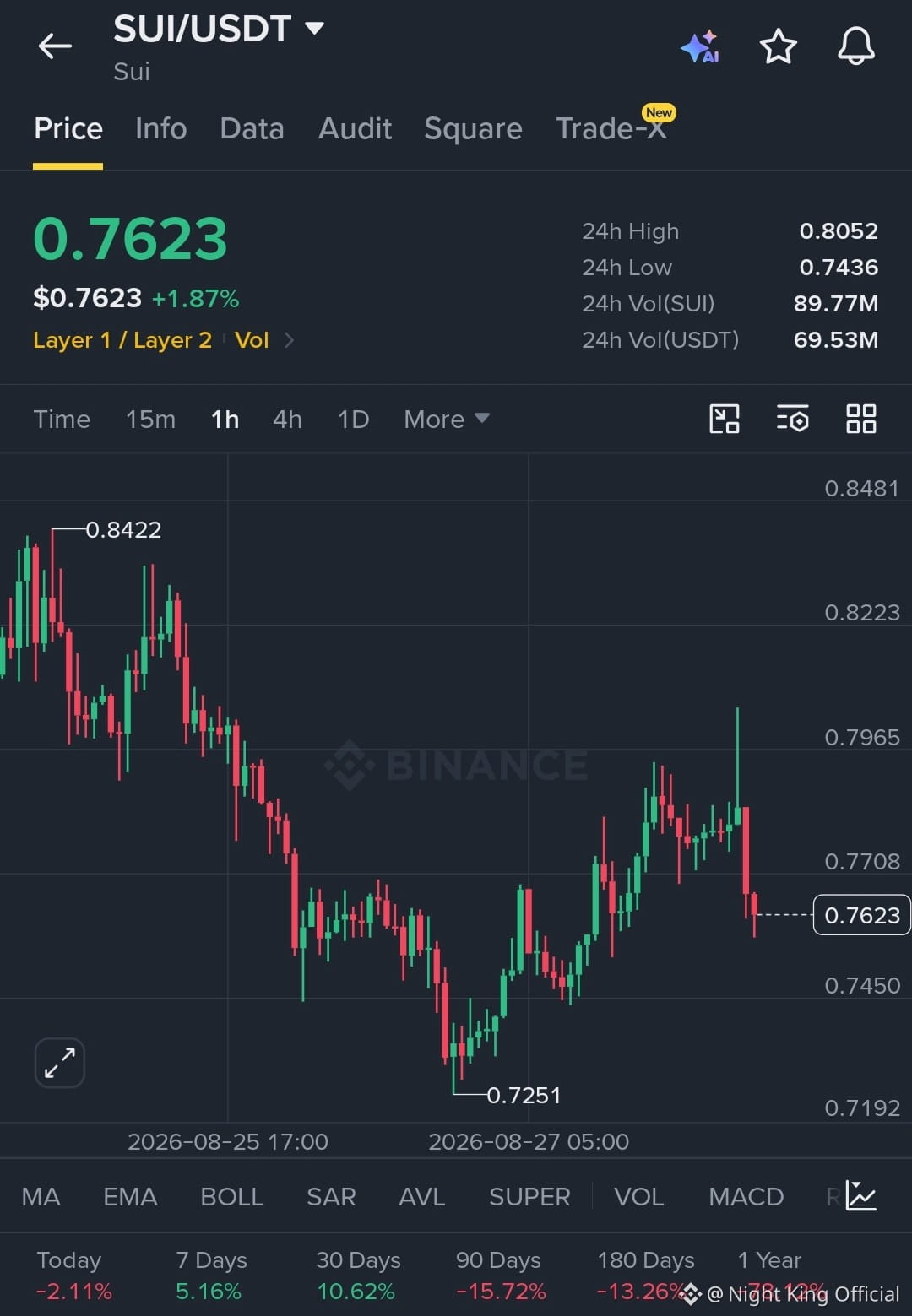Open the four-square grid layout icon
912x1316 pixels.
point(860,419)
